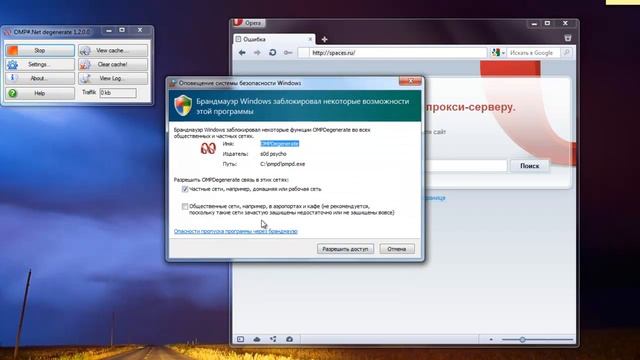Click Clear cache button in OMPD
This screenshot has height=360, width=640.
[x=113, y=64]
